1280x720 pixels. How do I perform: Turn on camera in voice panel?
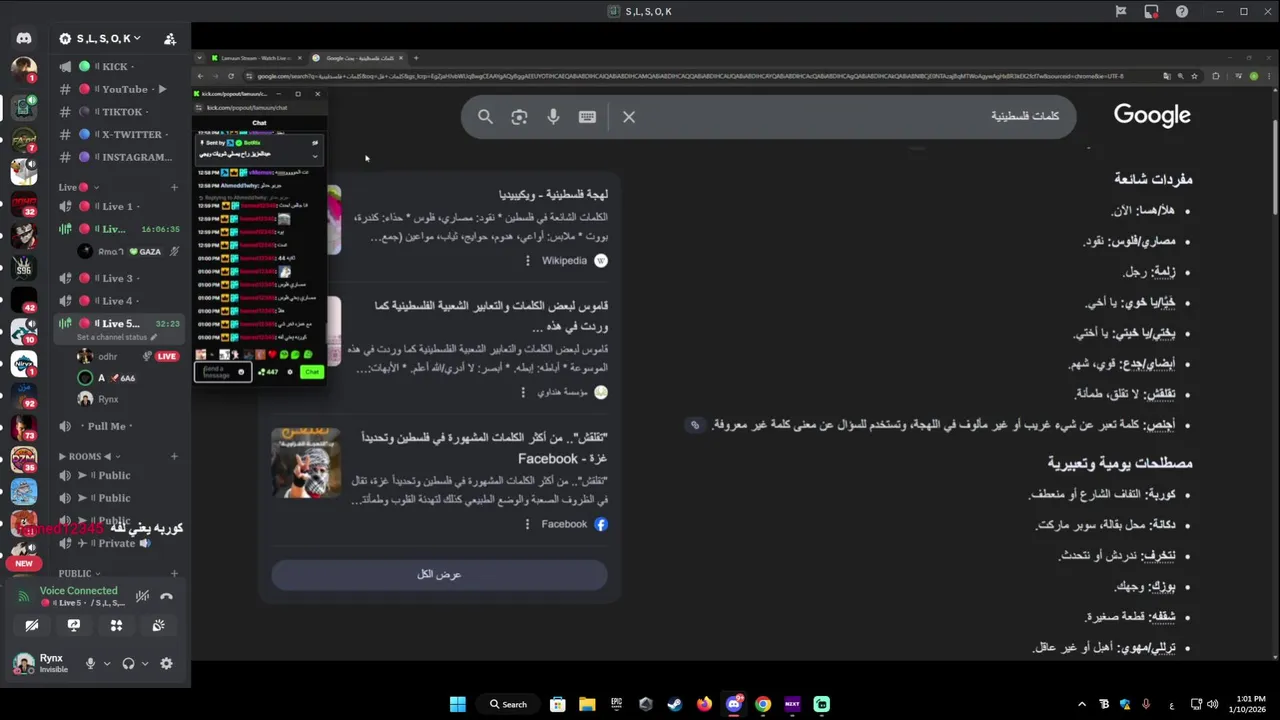click(32, 625)
